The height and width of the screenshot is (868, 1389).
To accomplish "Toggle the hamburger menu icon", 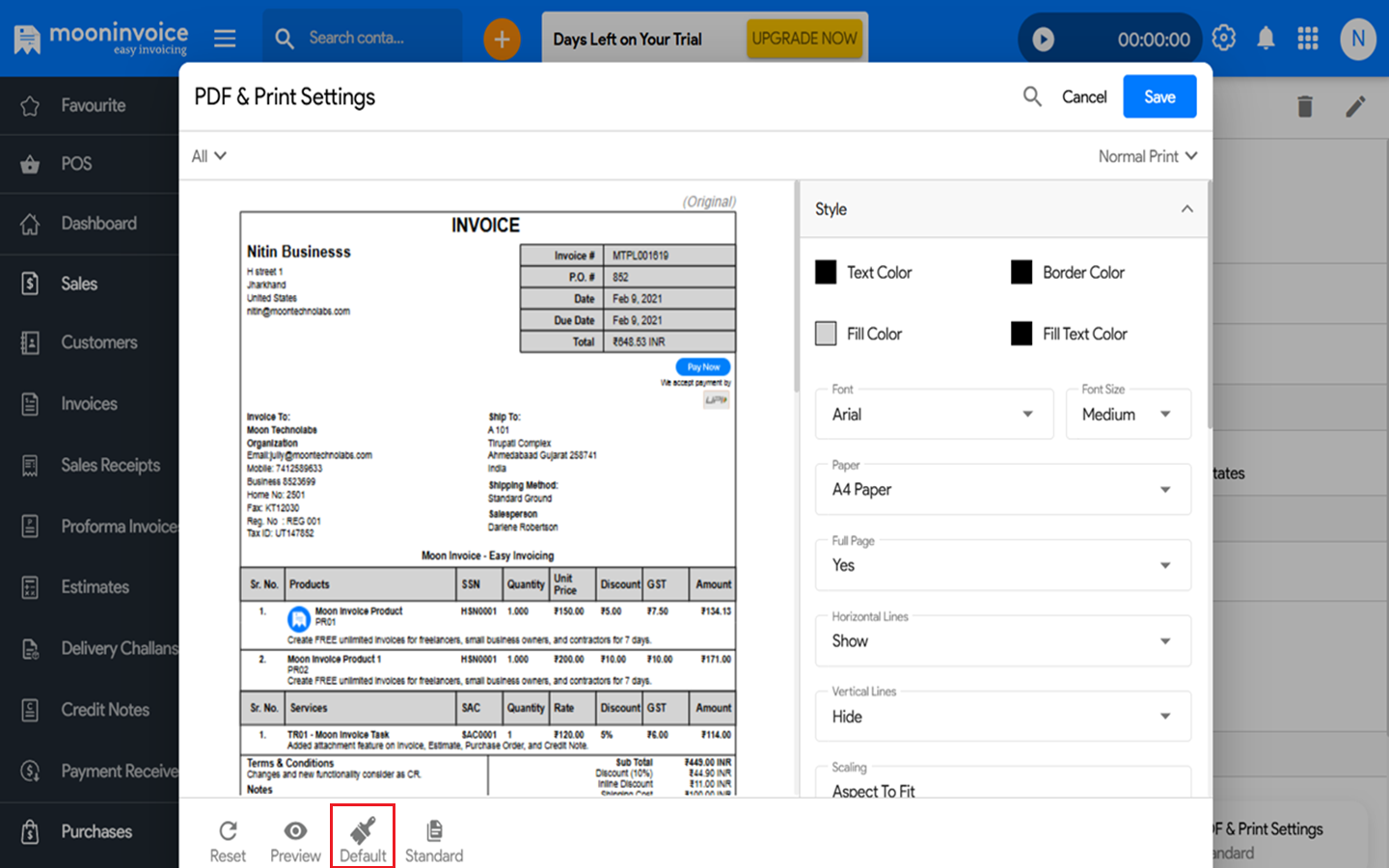I will [225, 39].
